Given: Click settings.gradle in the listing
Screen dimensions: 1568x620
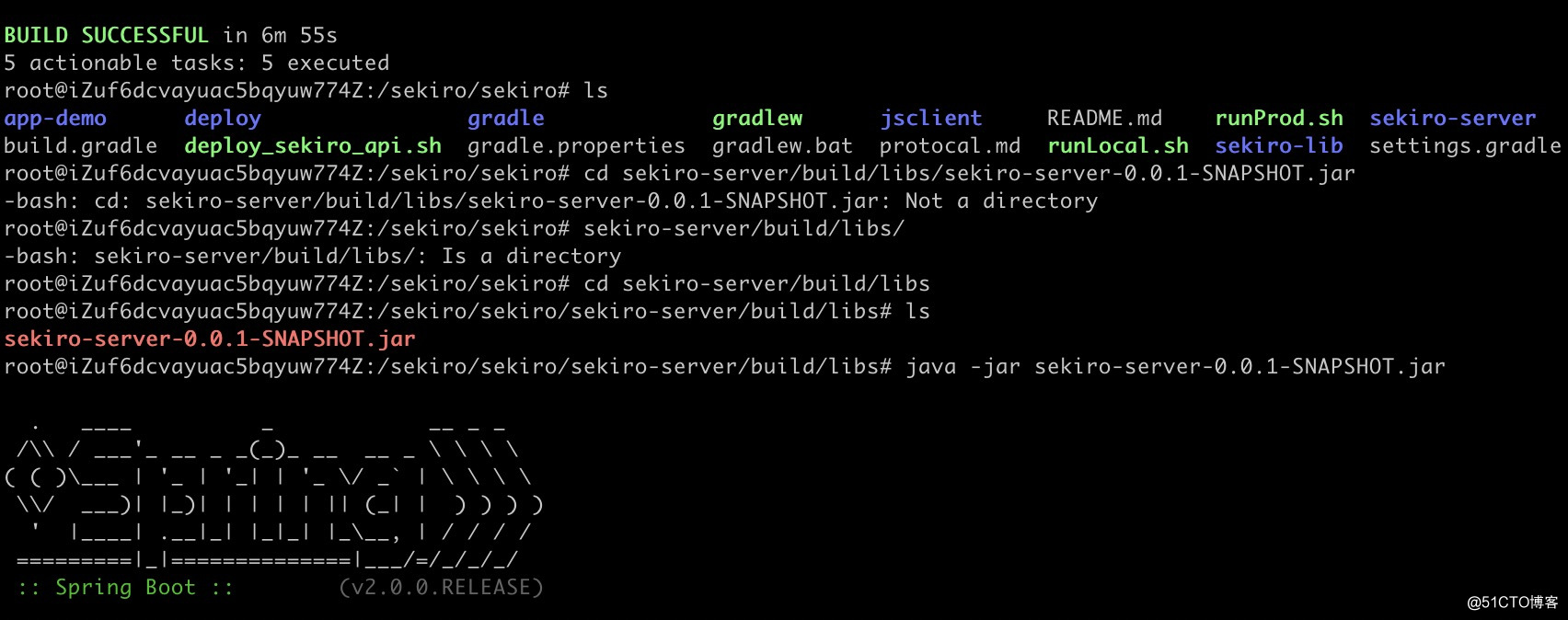Looking at the screenshot, I should [x=1465, y=146].
